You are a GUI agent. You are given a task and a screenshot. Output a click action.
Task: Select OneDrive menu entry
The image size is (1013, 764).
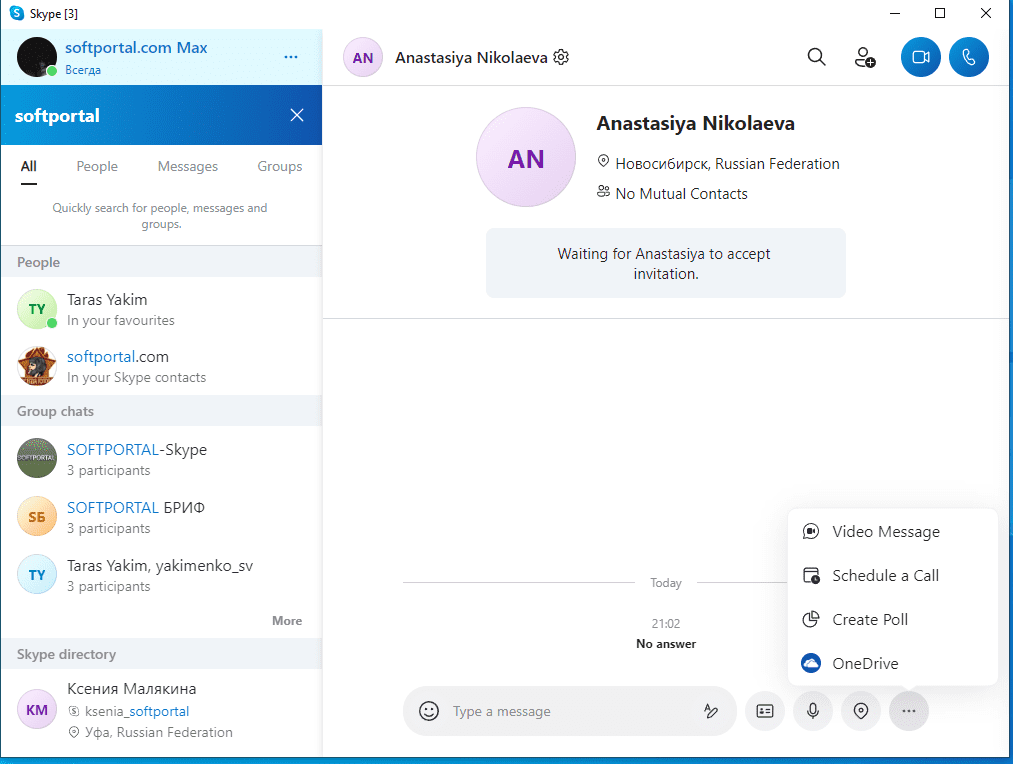click(x=893, y=663)
